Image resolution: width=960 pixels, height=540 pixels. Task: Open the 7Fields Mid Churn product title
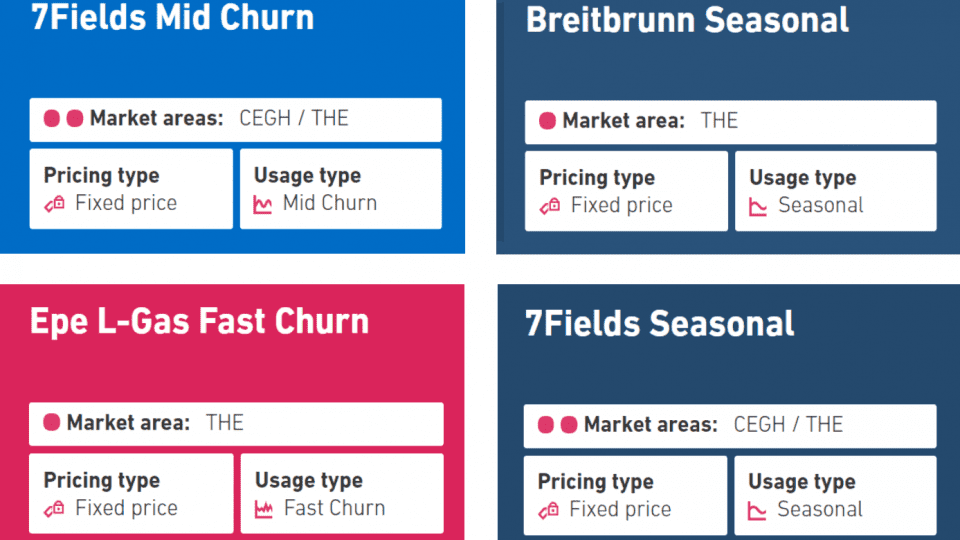172,17
